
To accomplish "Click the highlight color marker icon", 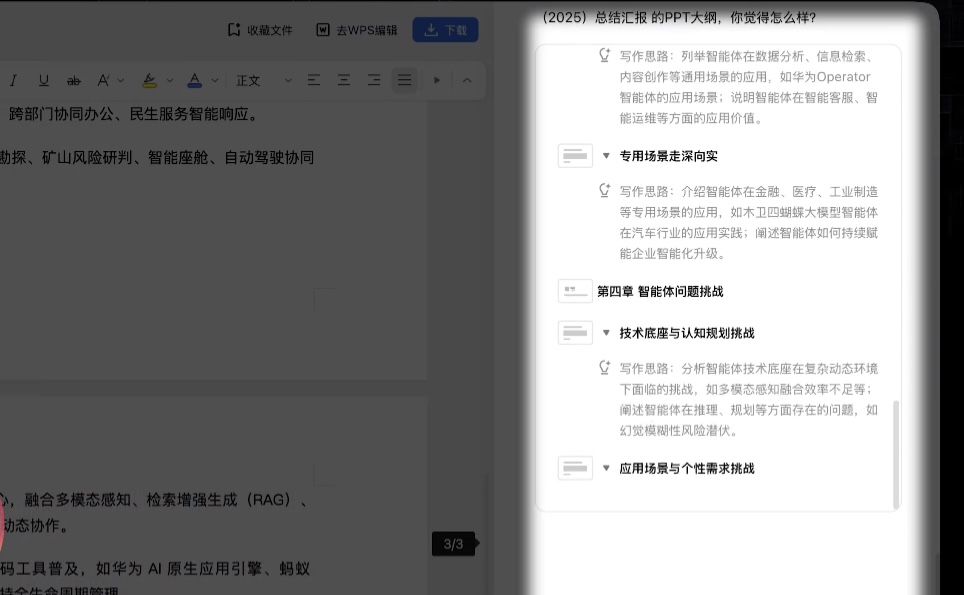I will 149,80.
